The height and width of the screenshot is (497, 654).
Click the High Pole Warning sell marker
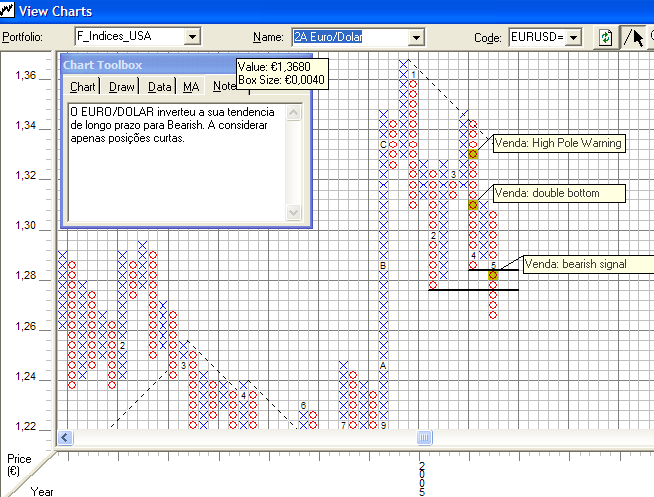click(x=472, y=154)
